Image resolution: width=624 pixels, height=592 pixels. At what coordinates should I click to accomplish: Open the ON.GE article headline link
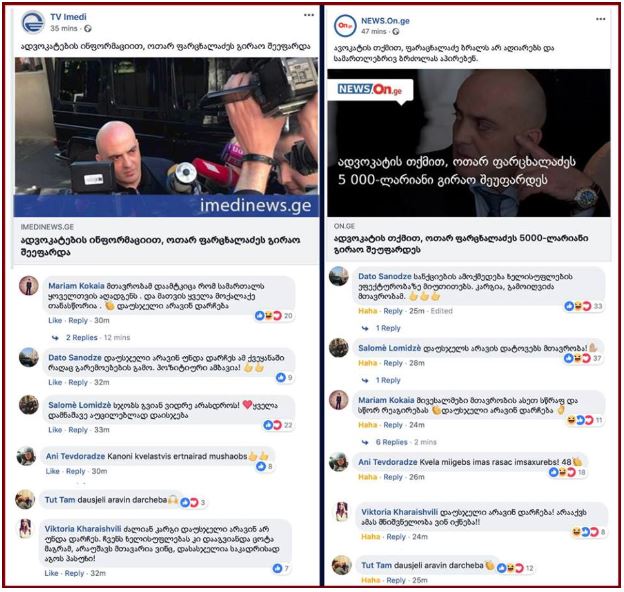pos(461,244)
